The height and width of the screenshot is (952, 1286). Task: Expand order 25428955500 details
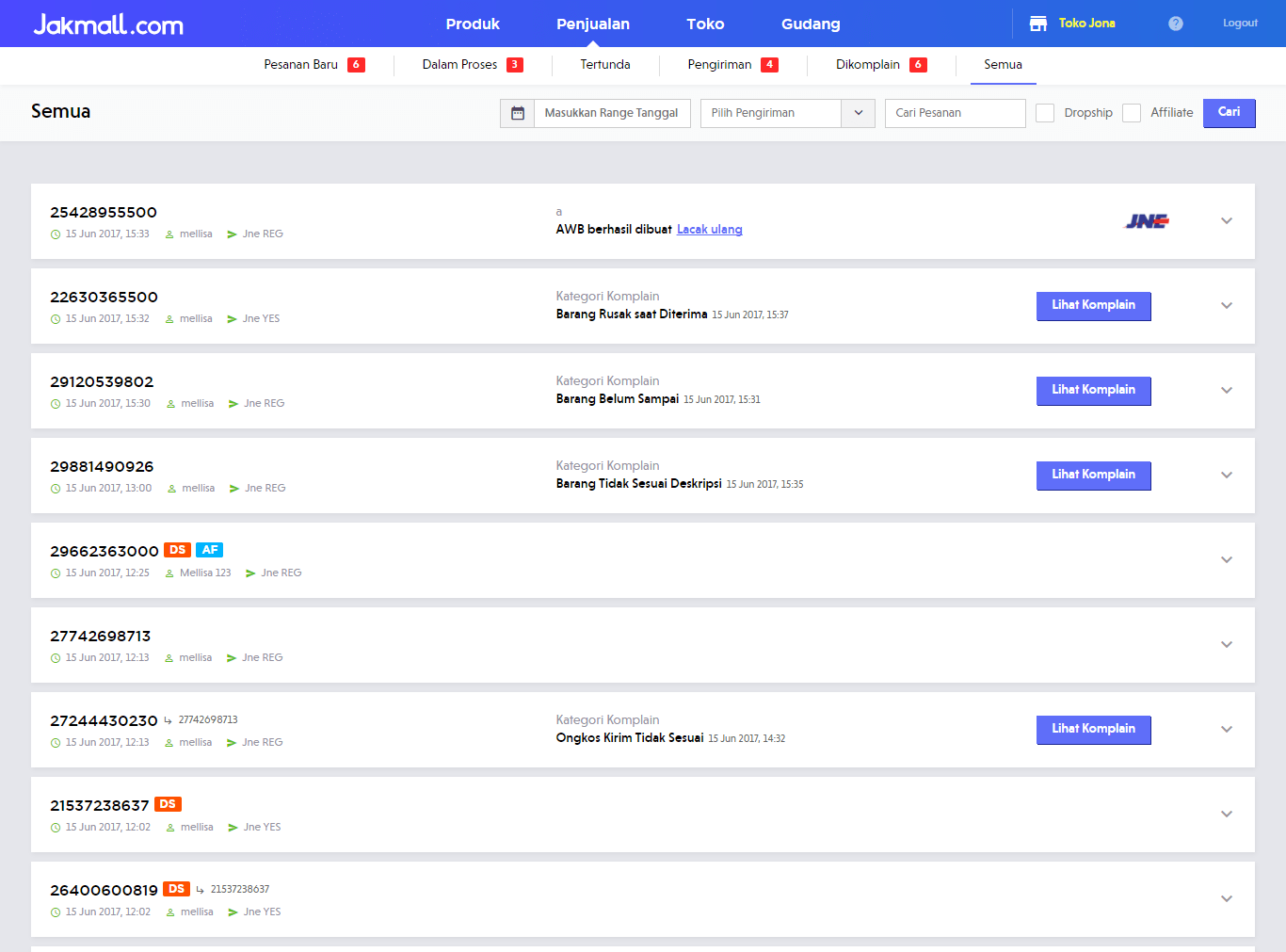pyautogui.click(x=1227, y=221)
